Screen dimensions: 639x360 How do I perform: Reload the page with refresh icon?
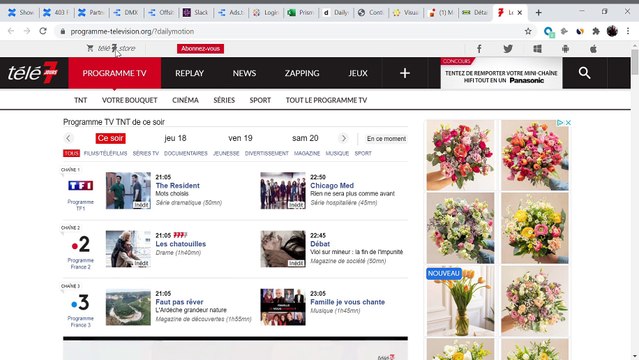[43, 31]
